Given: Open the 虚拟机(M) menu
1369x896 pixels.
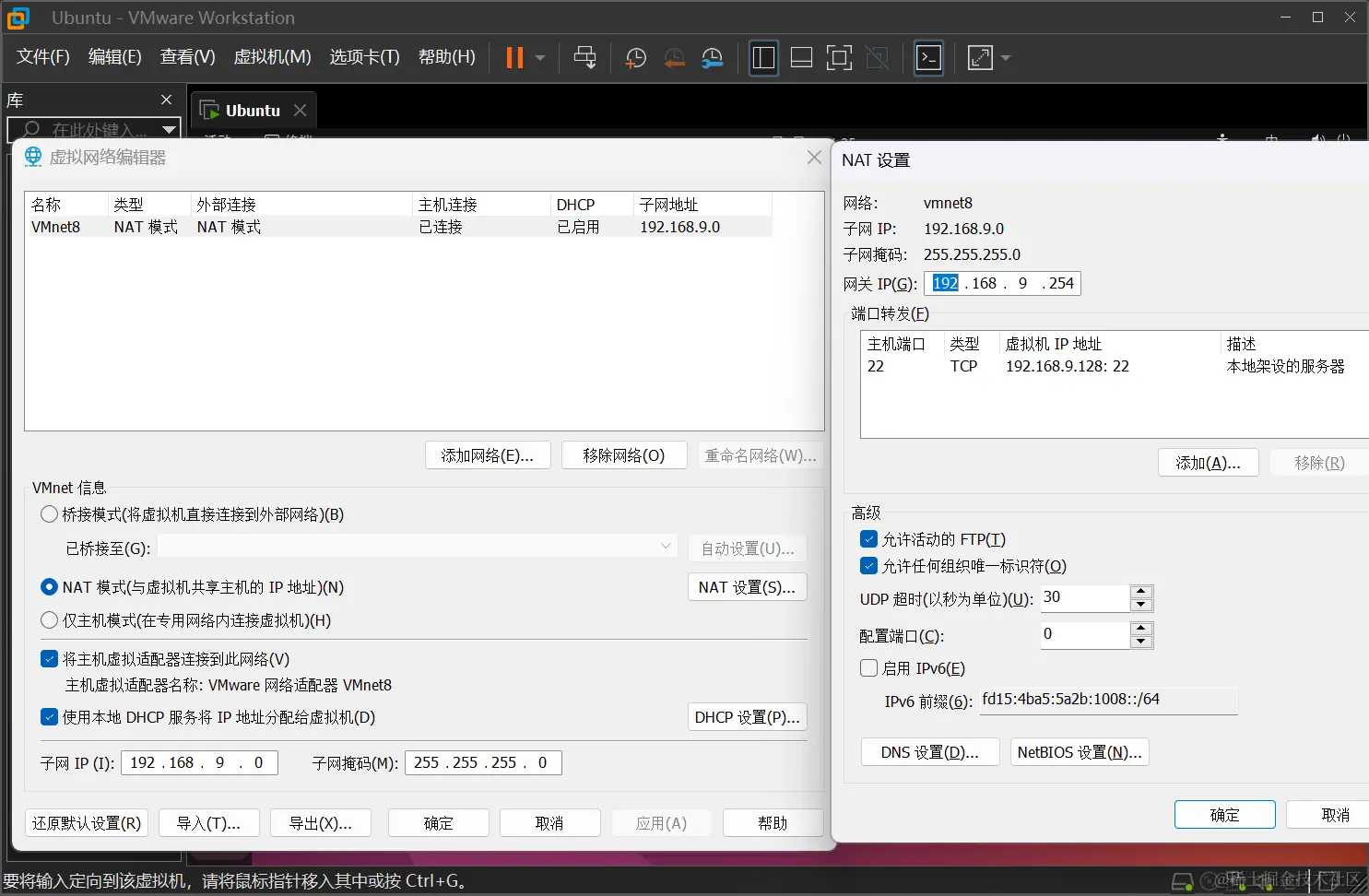Looking at the screenshot, I should [273, 57].
